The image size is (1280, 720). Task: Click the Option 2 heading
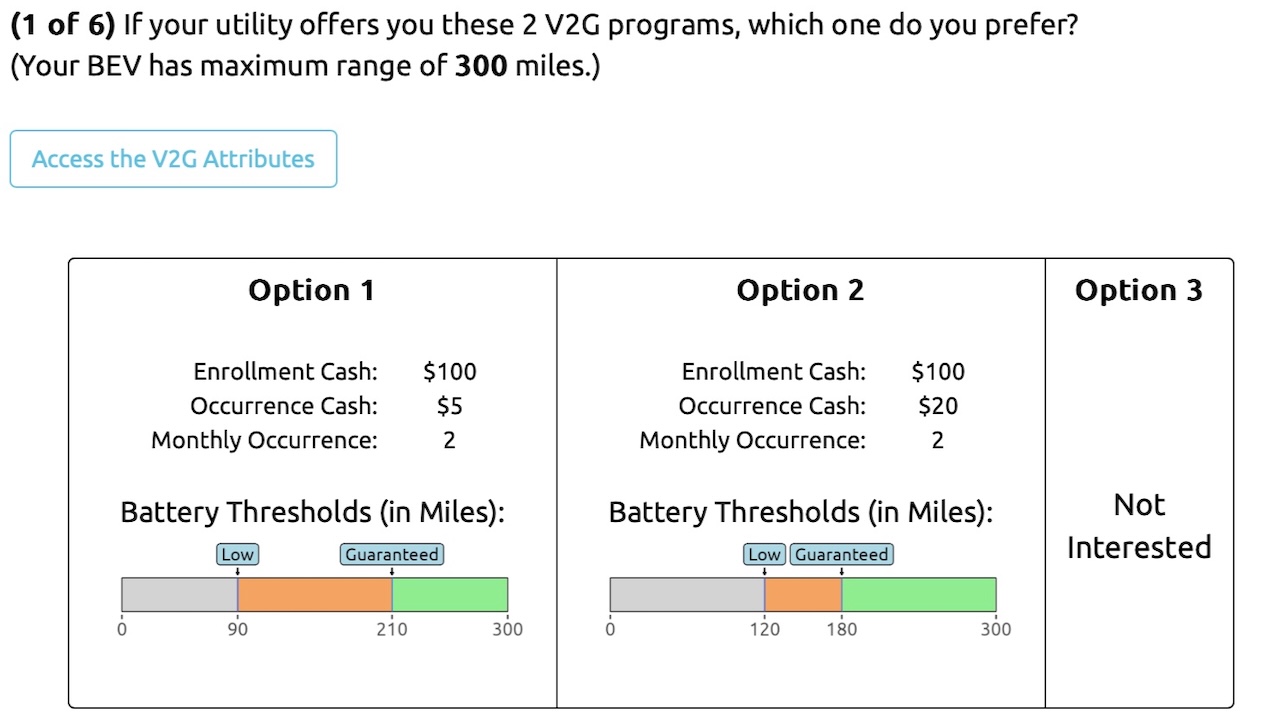tap(800, 290)
